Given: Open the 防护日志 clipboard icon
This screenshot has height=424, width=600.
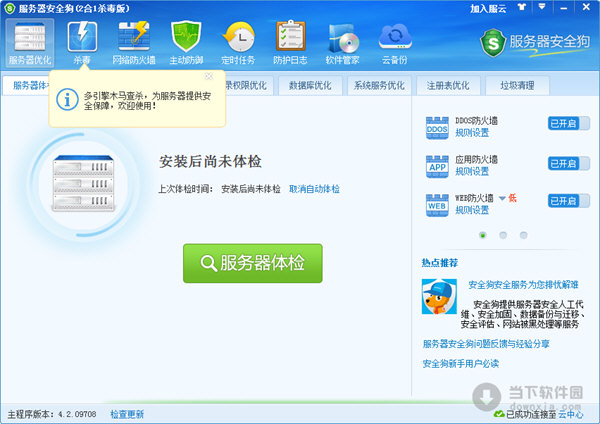Looking at the screenshot, I should 290,43.
